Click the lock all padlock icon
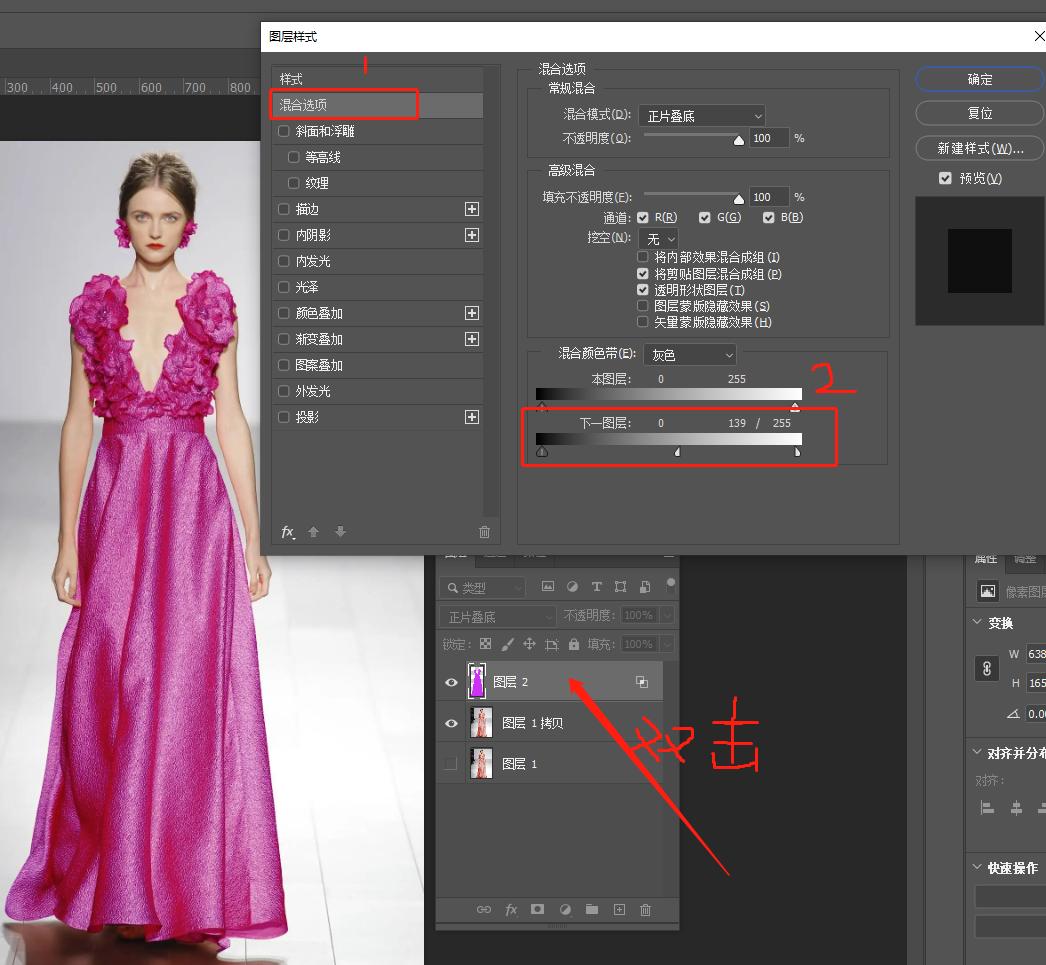The width and height of the screenshot is (1046, 965). (x=574, y=644)
